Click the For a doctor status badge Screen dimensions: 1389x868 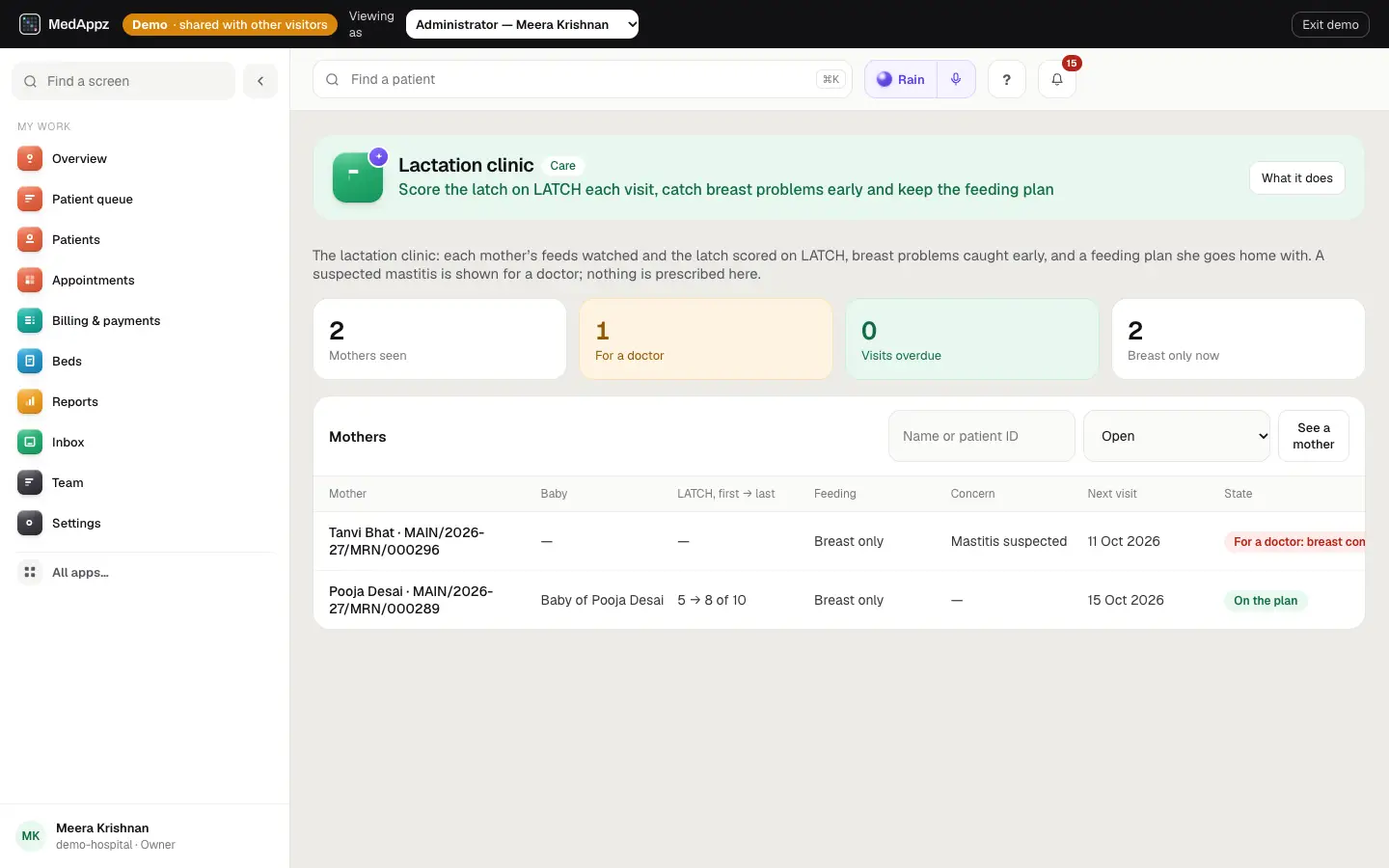pos(1294,541)
